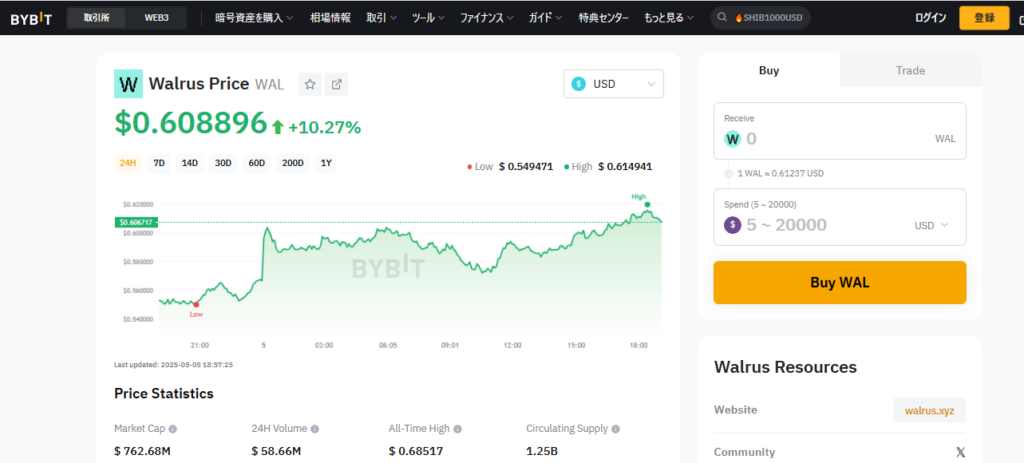Click the Market Cap info icon
This screenshot has height=463, width=1024.
click(x=173, y=429)
